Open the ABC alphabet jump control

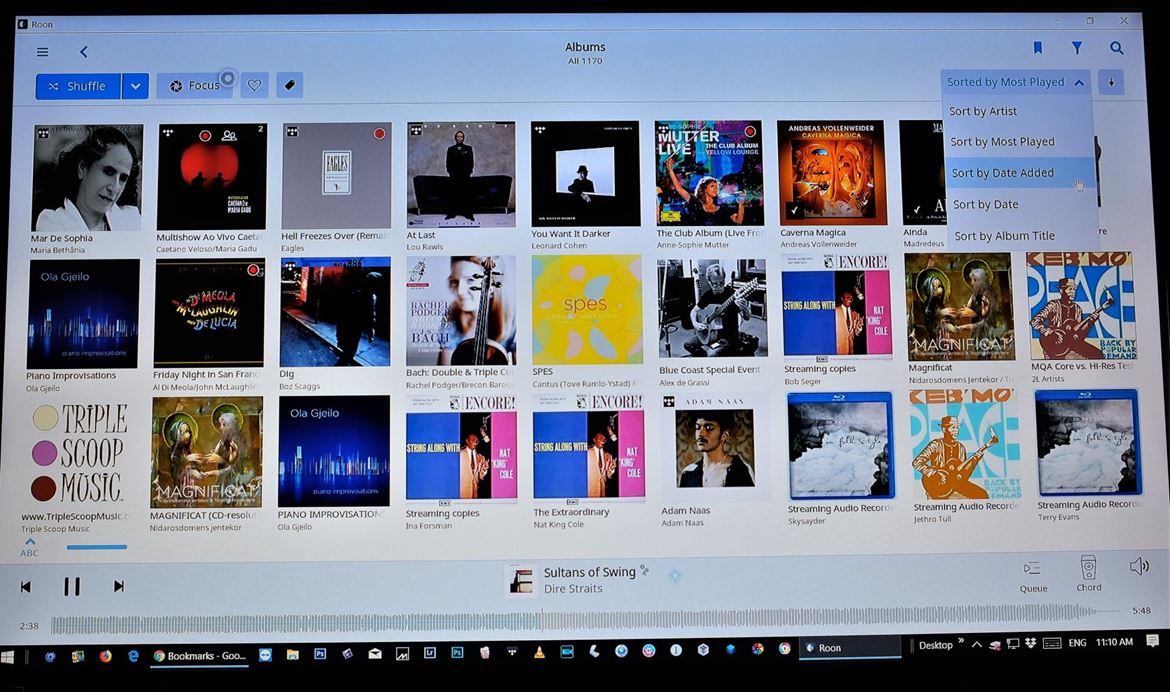tap(29, 547)
